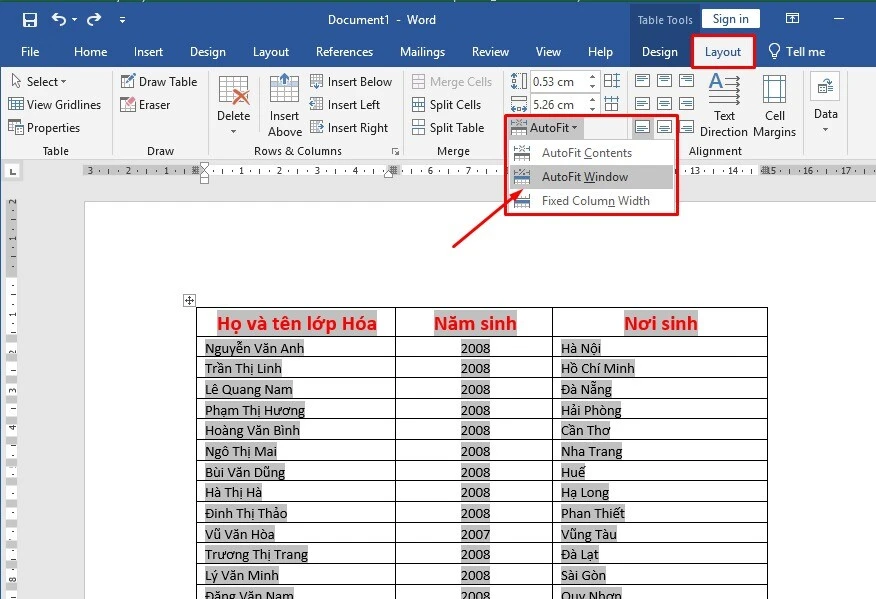Click the Text Direction icon
This screenshot has height=599, width=876.
point(722,105)
